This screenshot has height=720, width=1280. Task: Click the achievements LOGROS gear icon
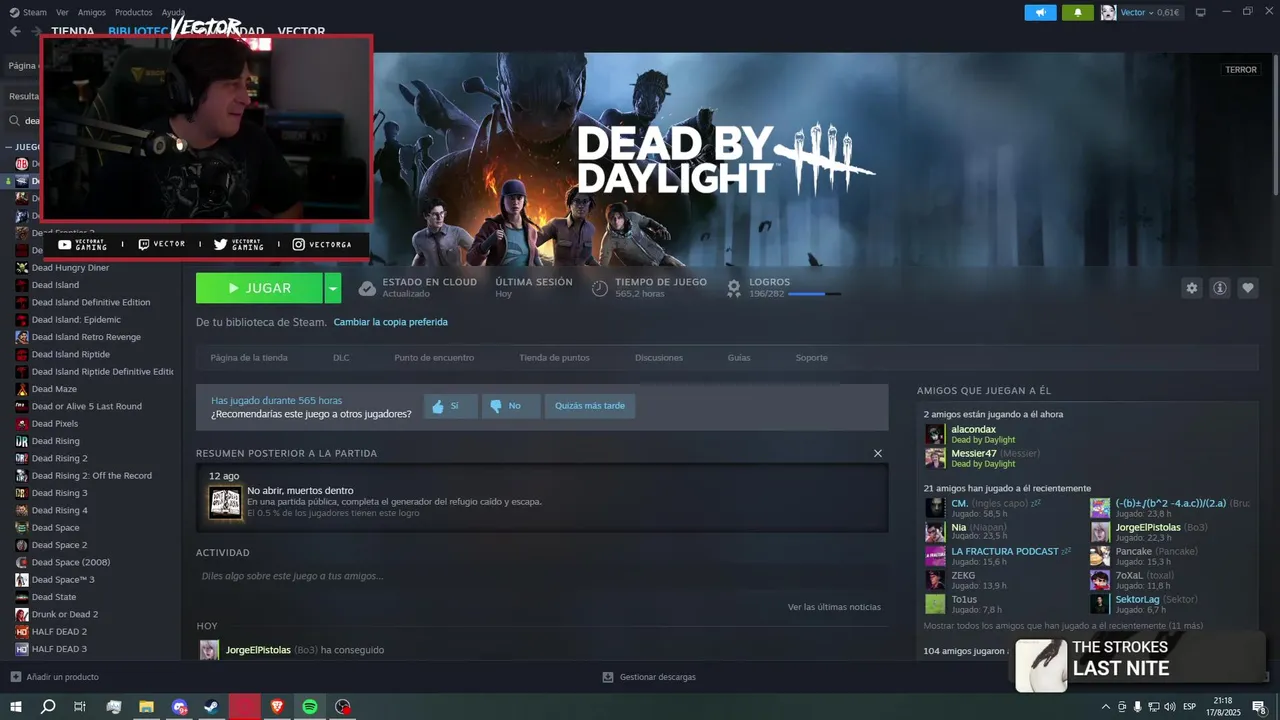coord(734,288)
